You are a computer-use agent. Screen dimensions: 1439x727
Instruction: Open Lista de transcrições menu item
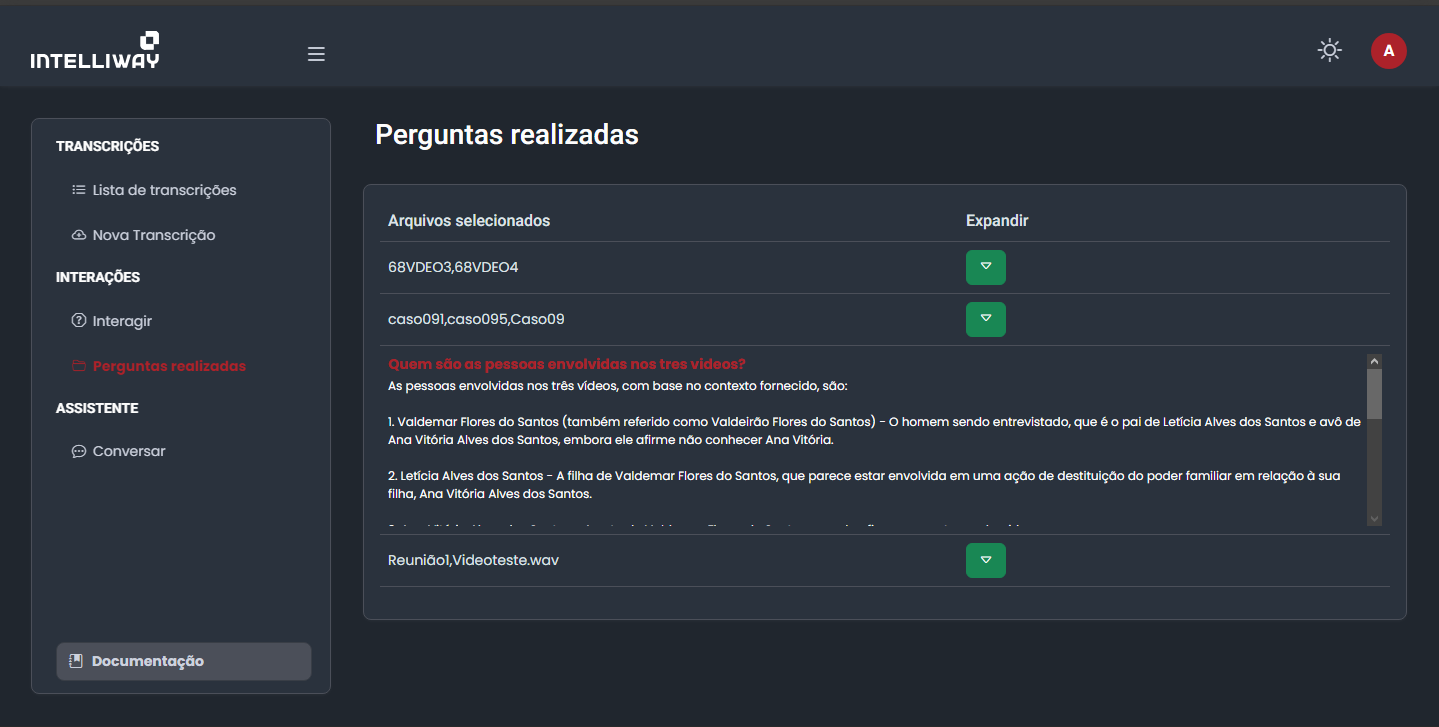point(164,190)
